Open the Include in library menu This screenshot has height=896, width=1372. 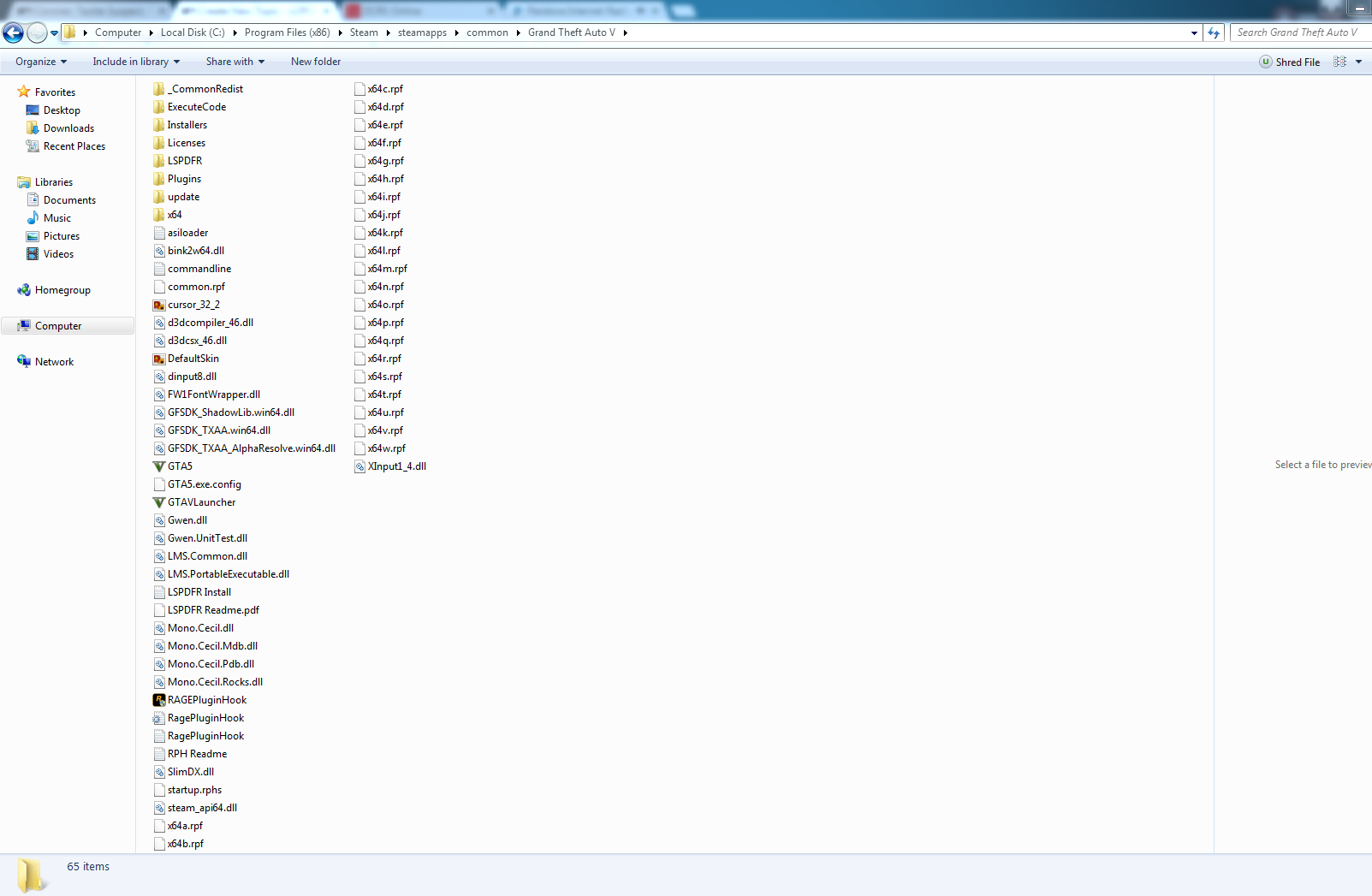click(x=136, y=62)
